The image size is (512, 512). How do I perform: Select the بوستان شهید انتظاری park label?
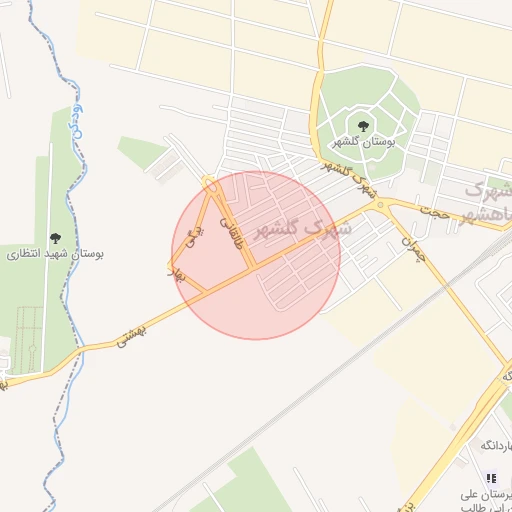(55, 254)
